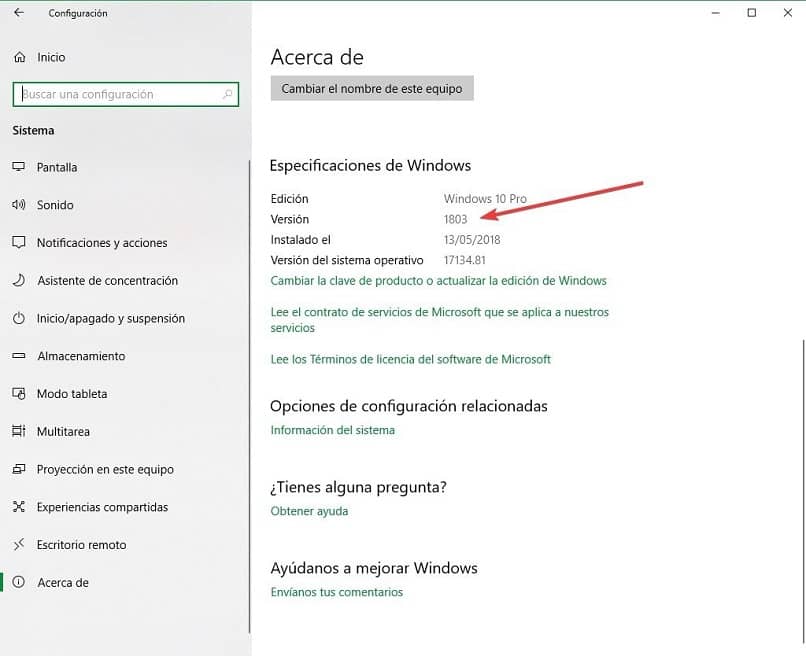The width and height of the screenshot is (806, 656).
Task: Select the version value 1803
Action: click(x=455, y=219)
